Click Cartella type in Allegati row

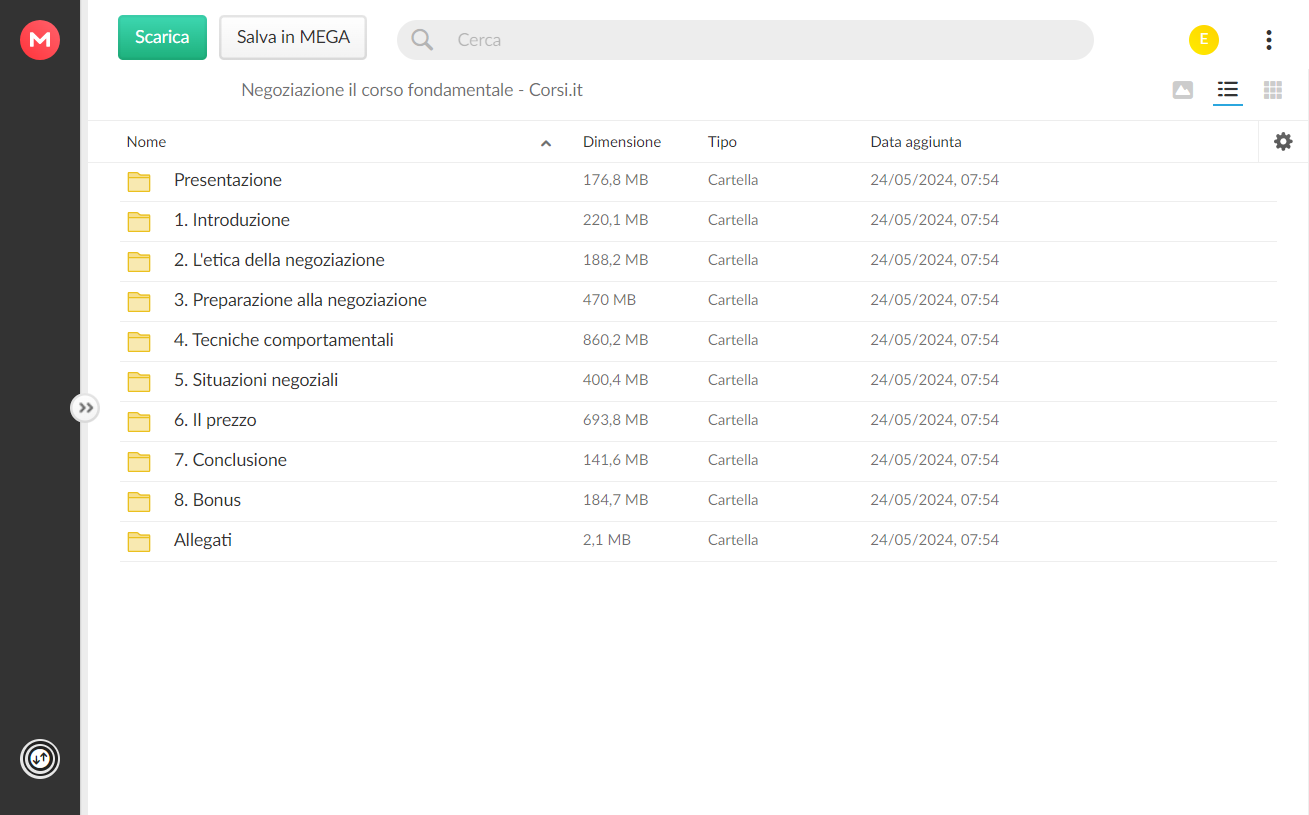point(733,540)
